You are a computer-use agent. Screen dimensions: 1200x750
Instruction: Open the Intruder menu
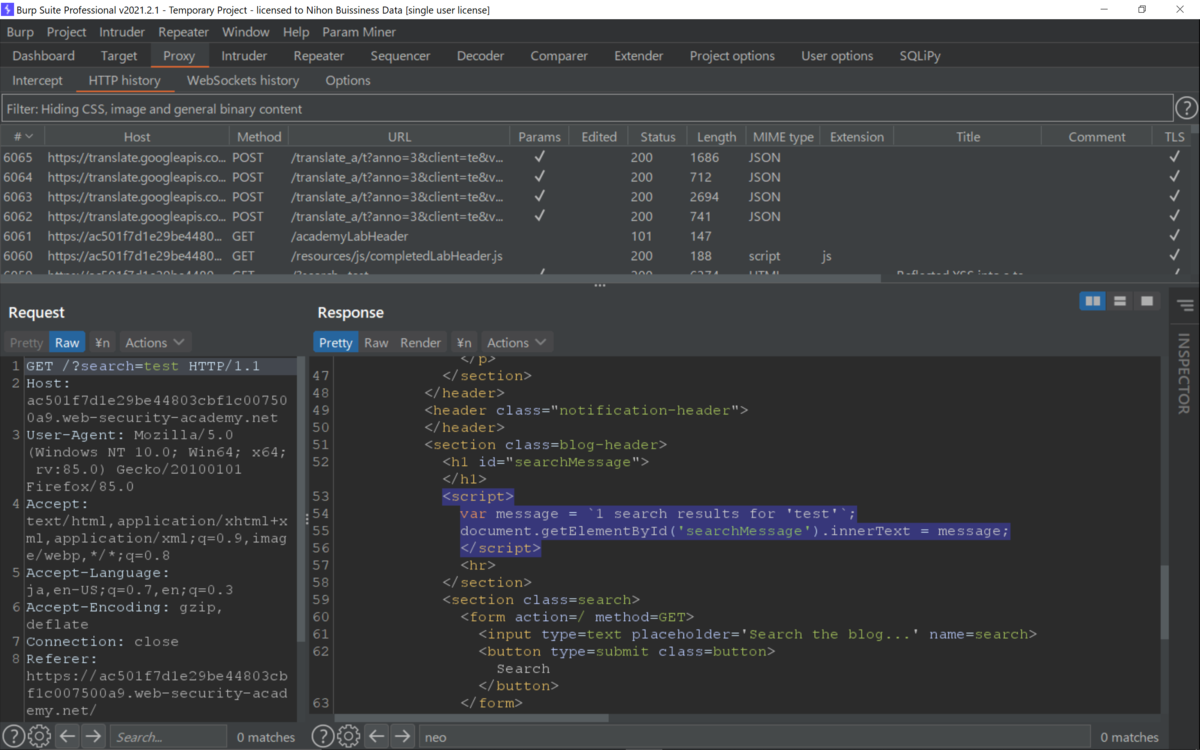[122, 31]
